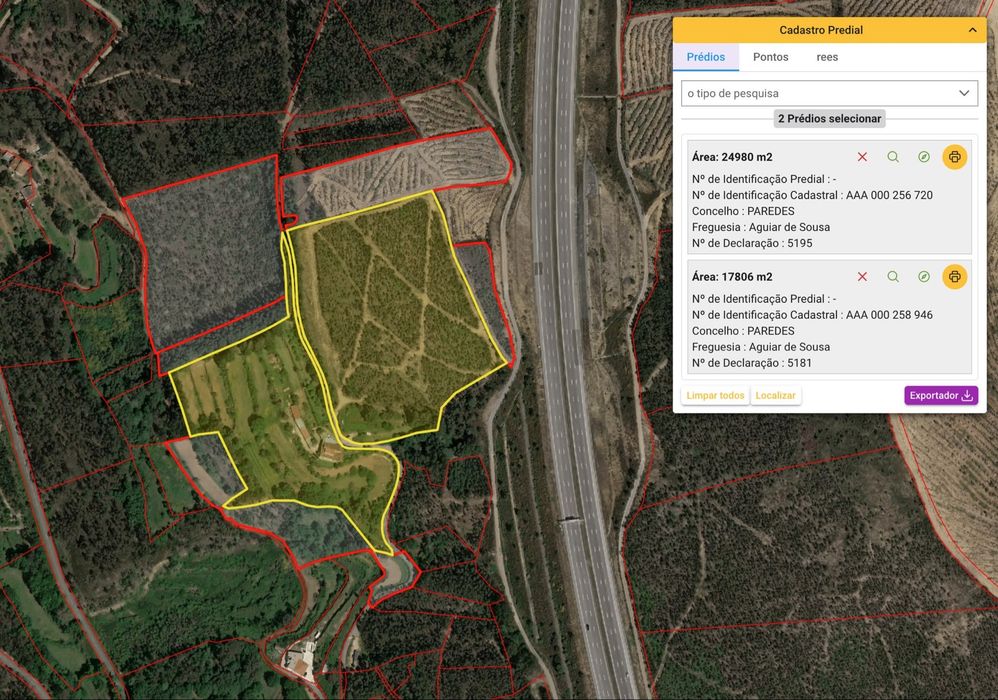This screenshot has width=998, height=700.
Task: Collapse the Cadastro Predial panel
Action: coord(973,30)
